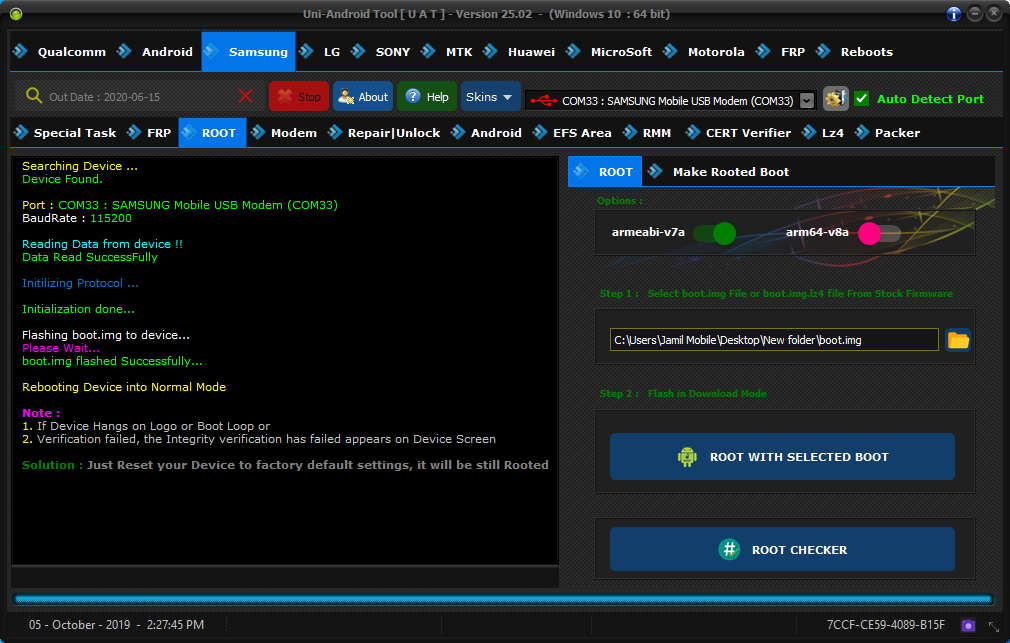Open the Skins dropdown

(490, 97)
